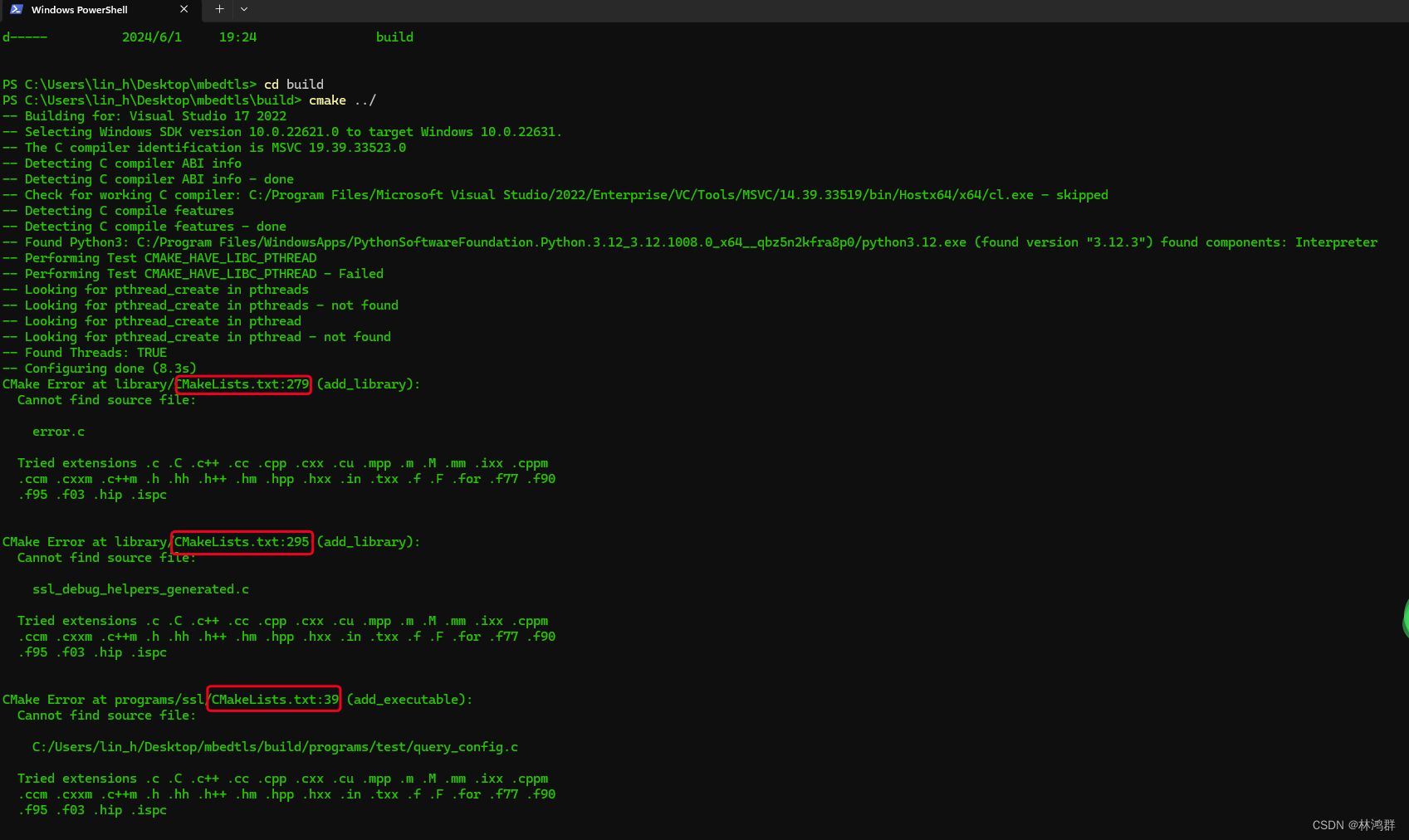Click the 'CMAKE_HAVE_LIBC_PTHREAD - Failed' line
Image resolution: width=1409 pixels, height=840 pixels.
coord(193,273)
